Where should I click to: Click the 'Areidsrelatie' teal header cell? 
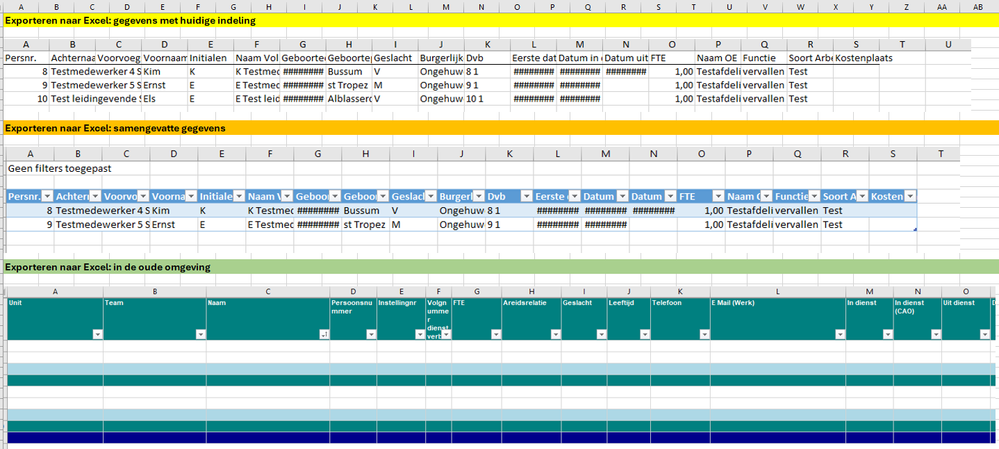click(531, 318)
